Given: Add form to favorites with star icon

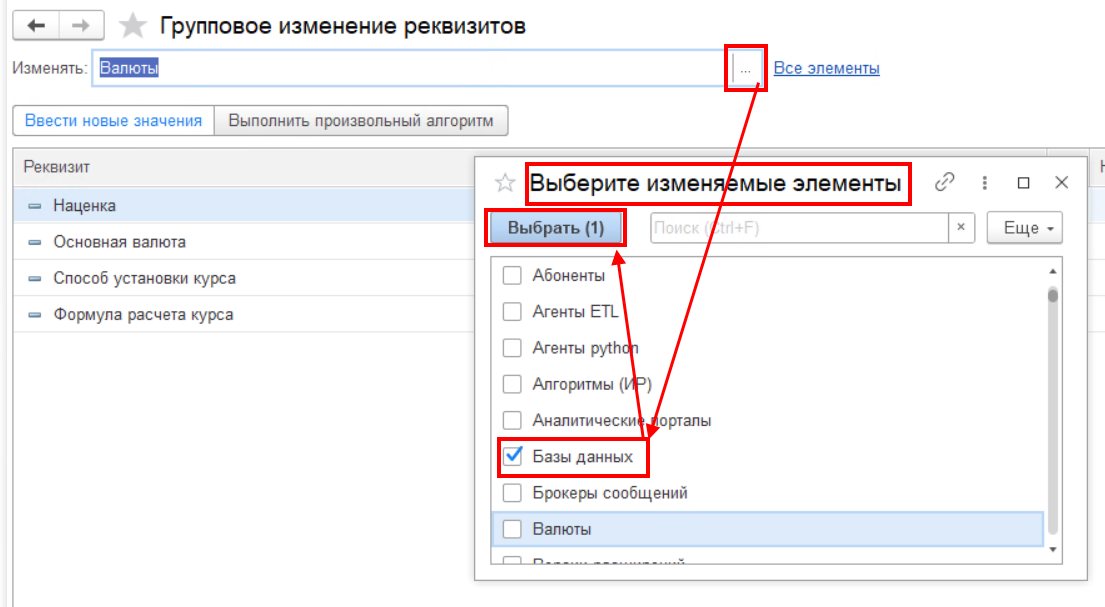Looking at the screenshot, I should pos(132,26).
